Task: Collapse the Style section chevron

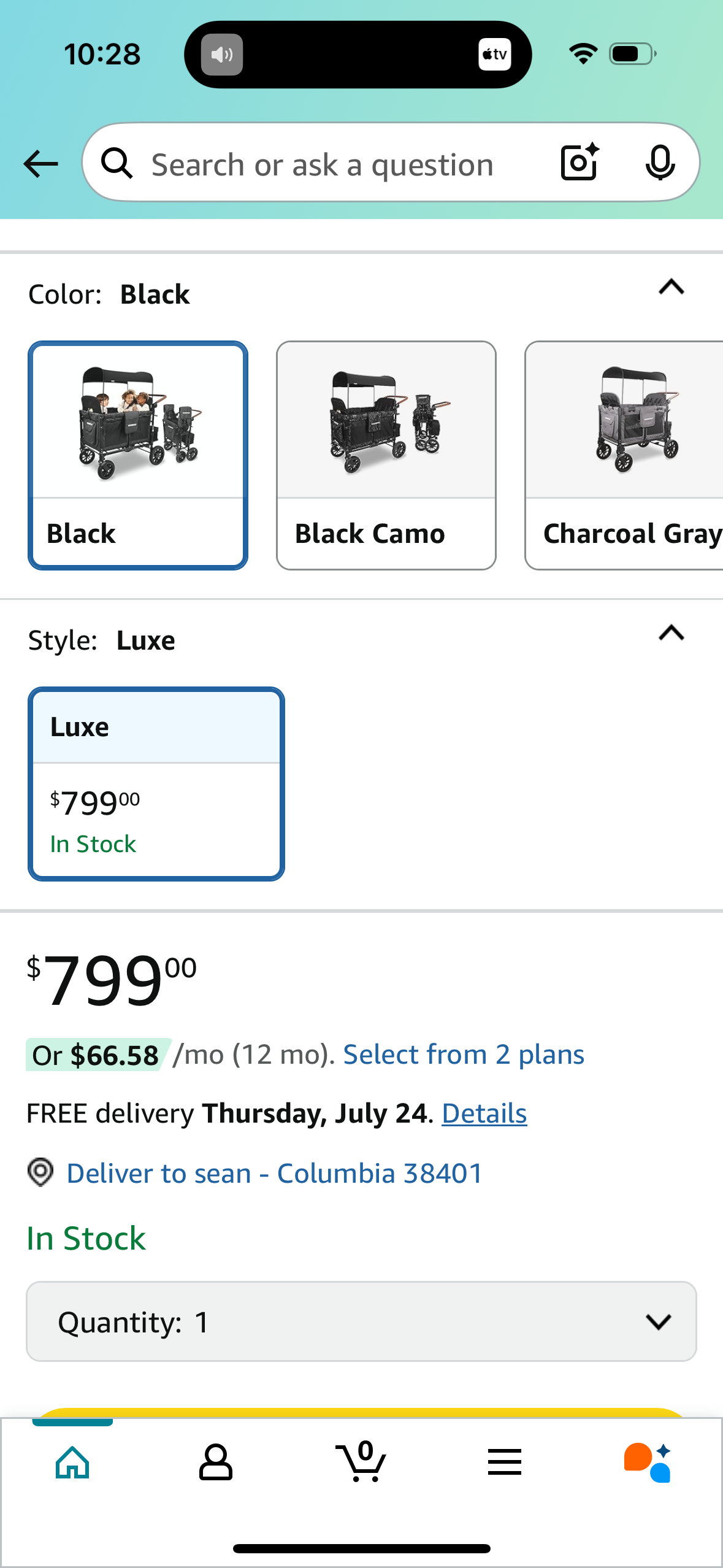Action: coord(671,632)
